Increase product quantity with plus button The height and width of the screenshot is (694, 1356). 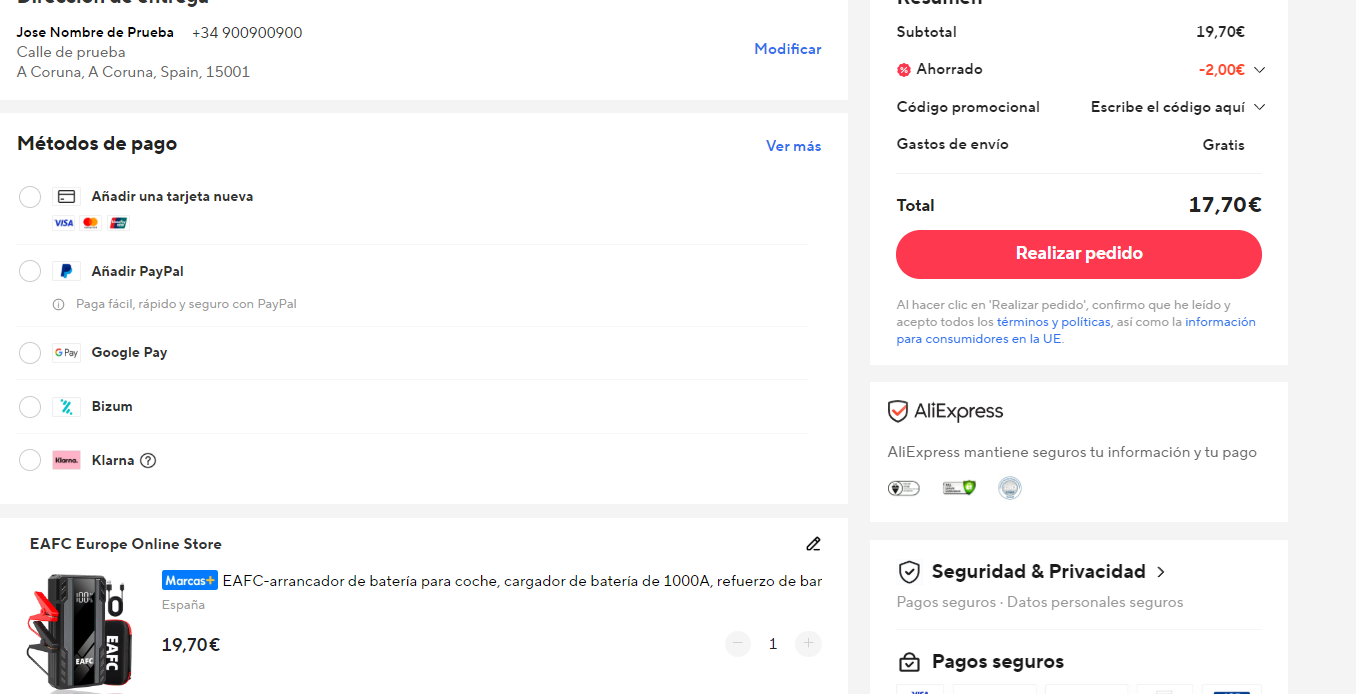[808, 644]
